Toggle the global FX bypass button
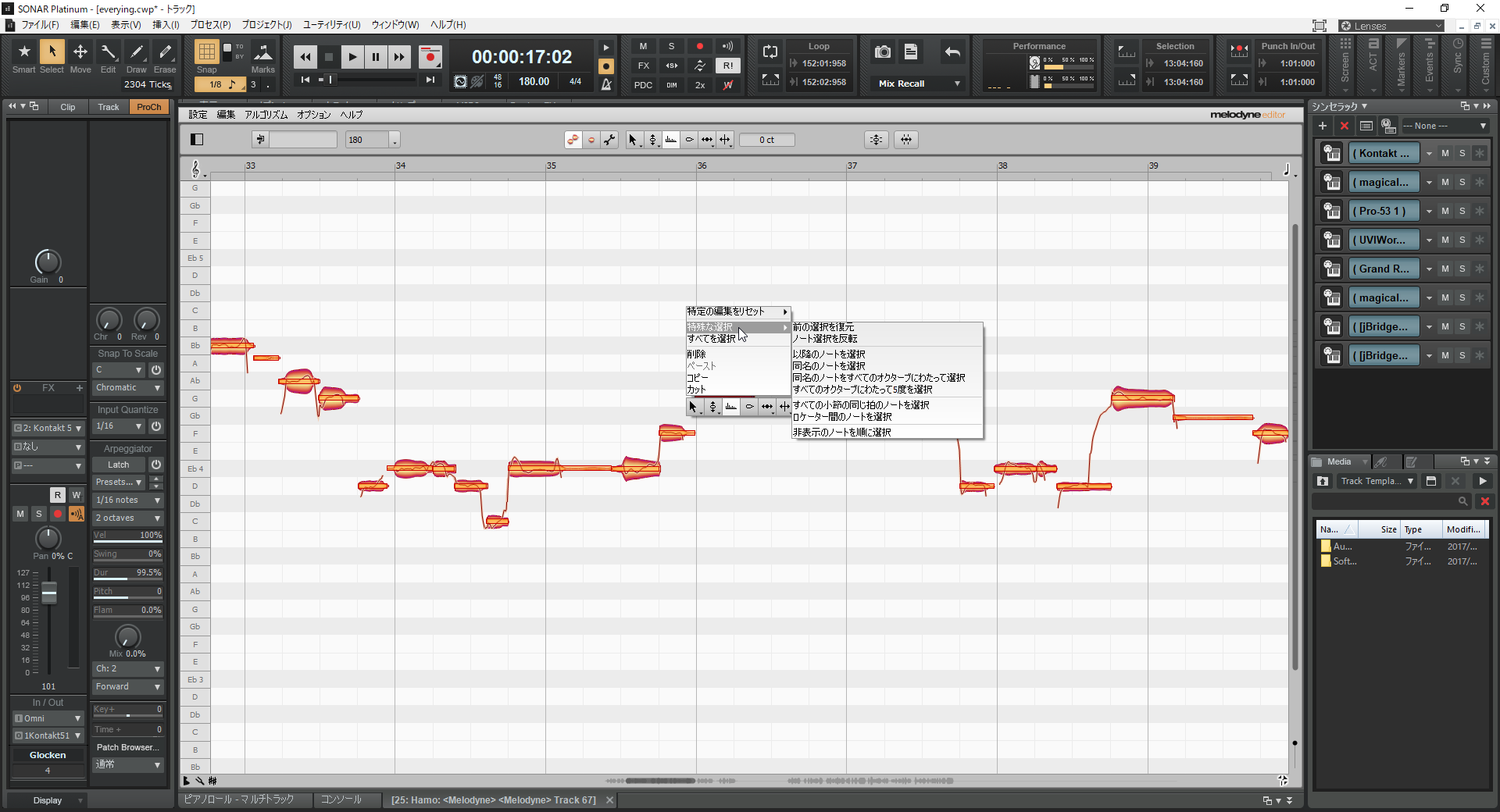The width and height of the screenshot is (1500, 812). pos(643,66)
